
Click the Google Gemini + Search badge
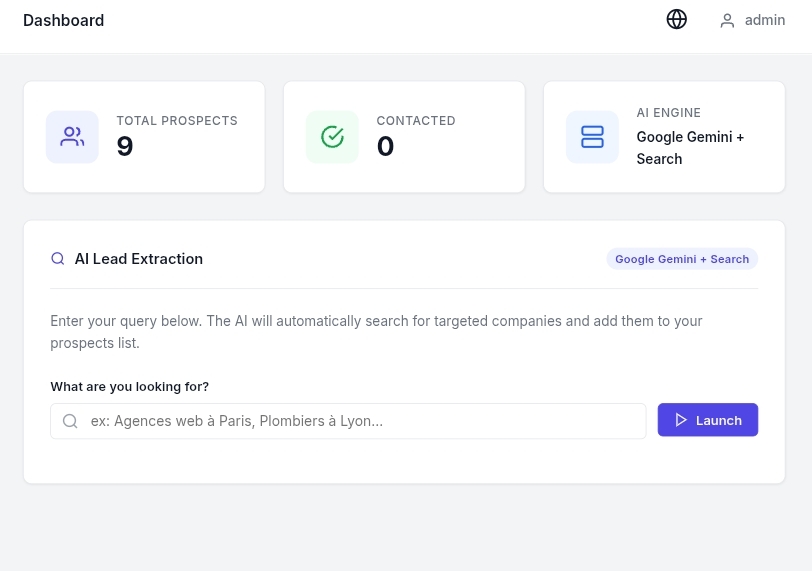coord(682,259)
